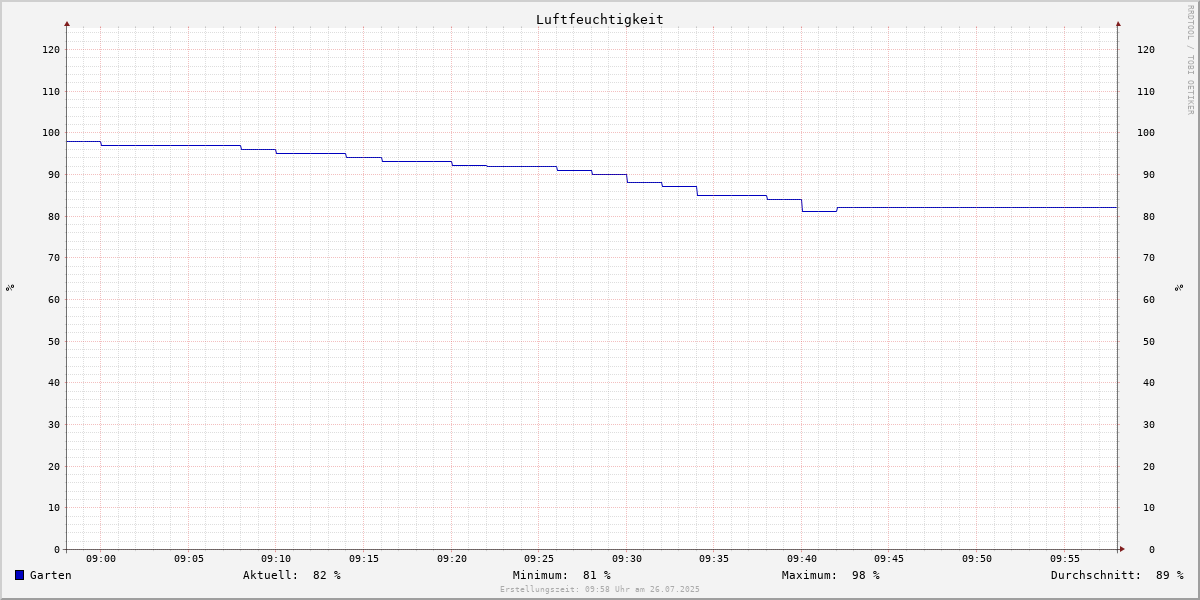Click the blue Garten legend color swatch
This screenshot has width=1200, height=600.
(19, 575)
